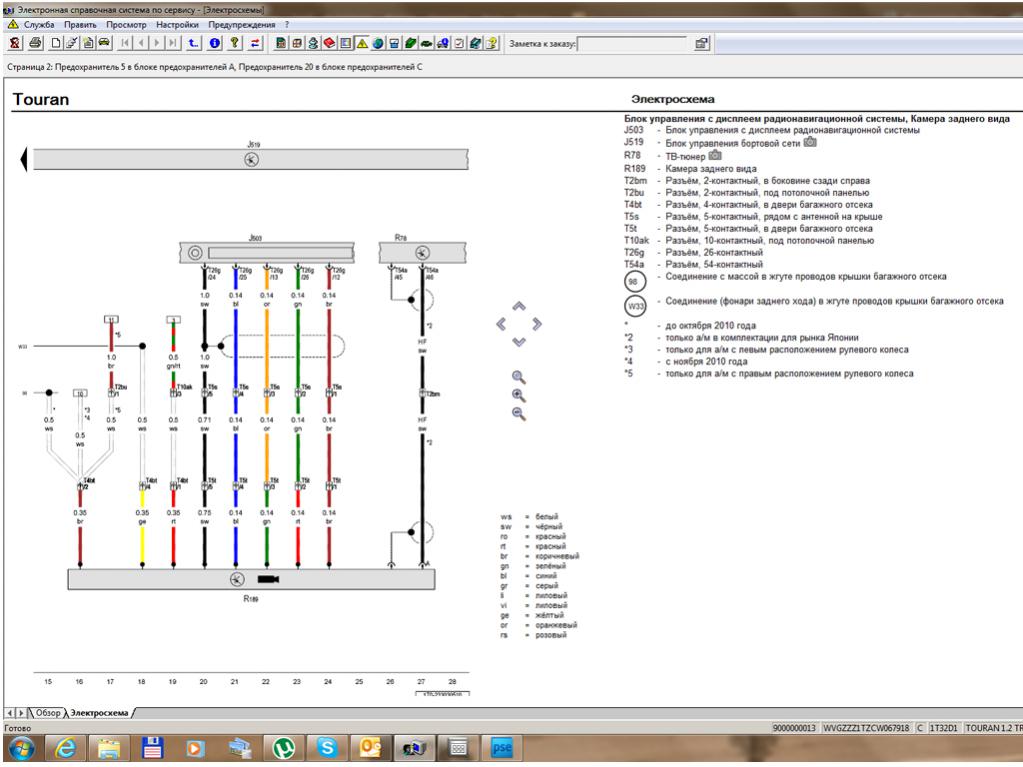Pan the diagram down with arrow

519,342
